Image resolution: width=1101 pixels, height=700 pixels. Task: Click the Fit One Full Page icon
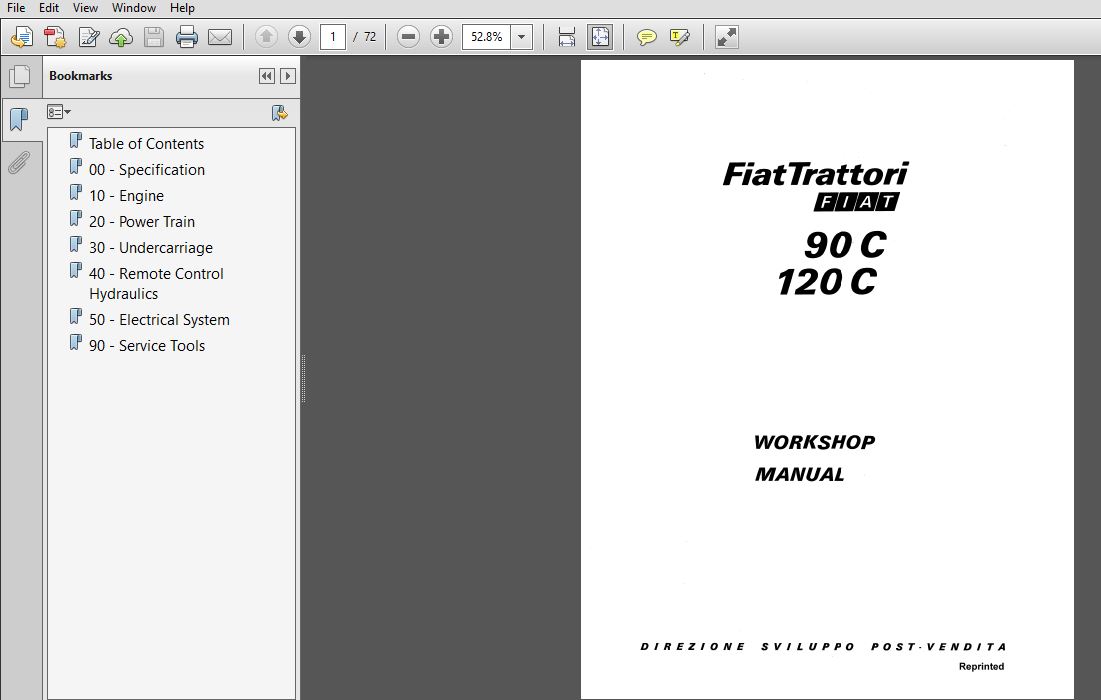600,37
